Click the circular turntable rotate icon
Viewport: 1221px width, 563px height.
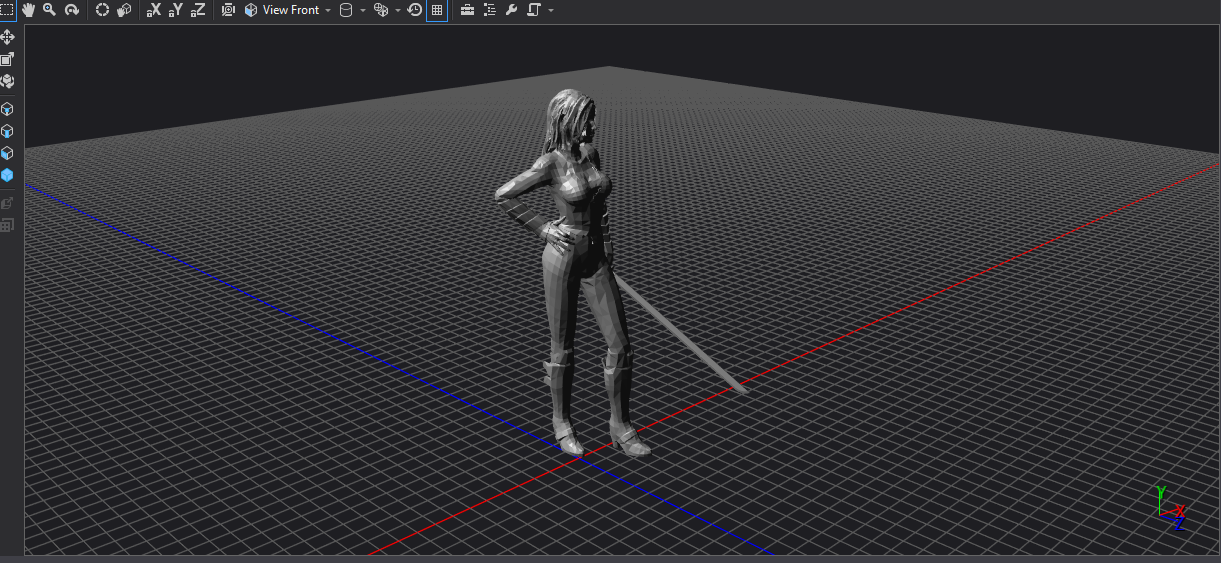point(102,10)
